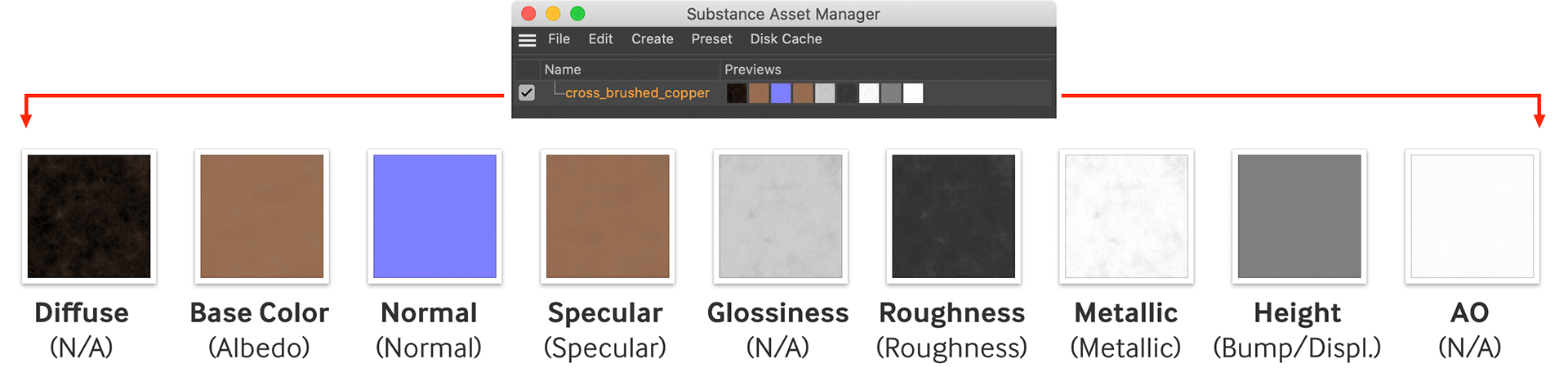The height and width of the screenshot is (368, 1568).
Task: Click the large Base Color thumbnail
Action: coord(262,217)
